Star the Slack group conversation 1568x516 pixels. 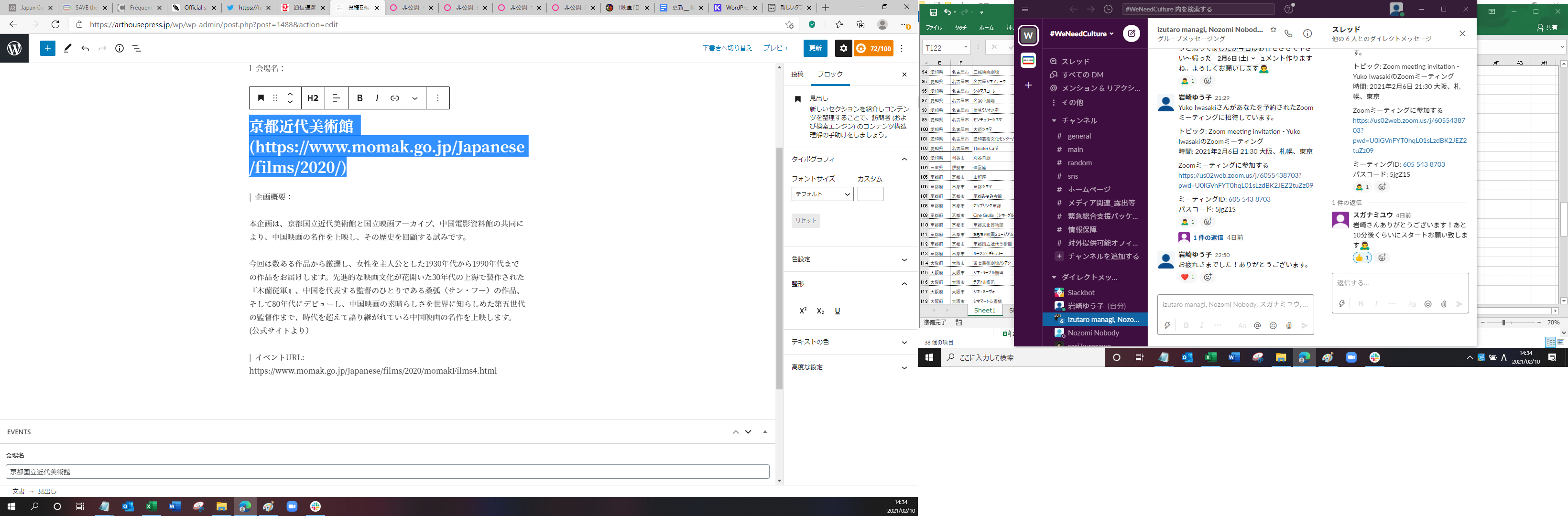tap(1273, 29)
